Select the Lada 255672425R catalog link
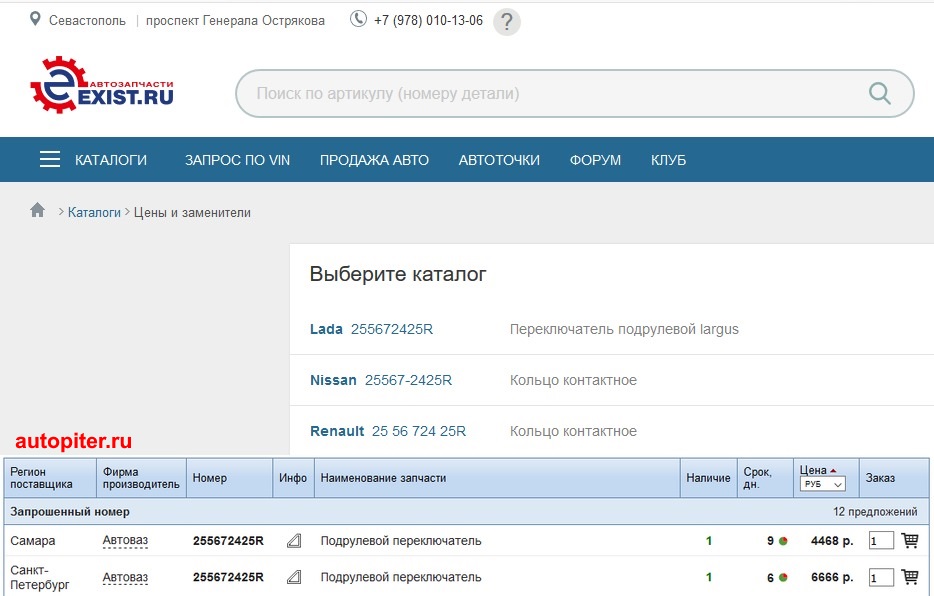This screenshot has height=596, width=934. 371,329
